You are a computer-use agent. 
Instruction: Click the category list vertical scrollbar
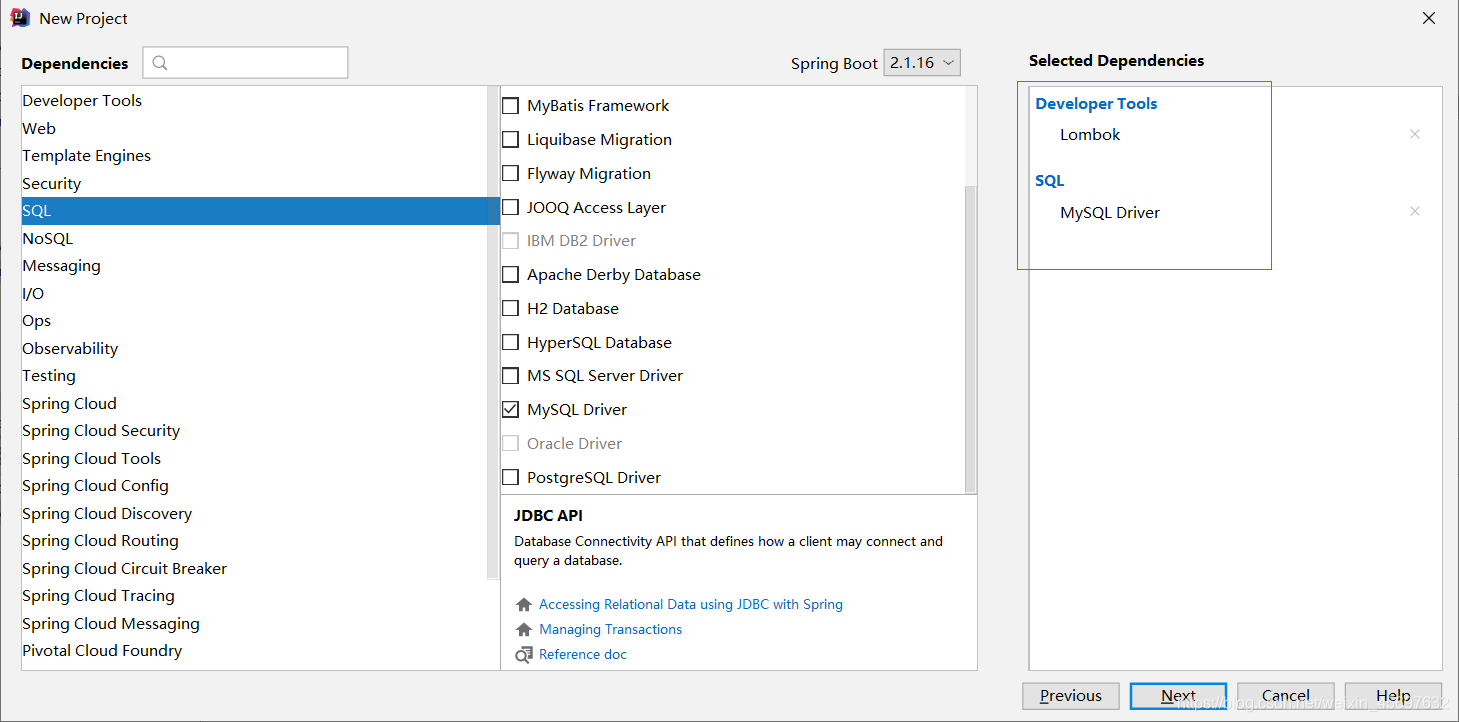point(493,333)
